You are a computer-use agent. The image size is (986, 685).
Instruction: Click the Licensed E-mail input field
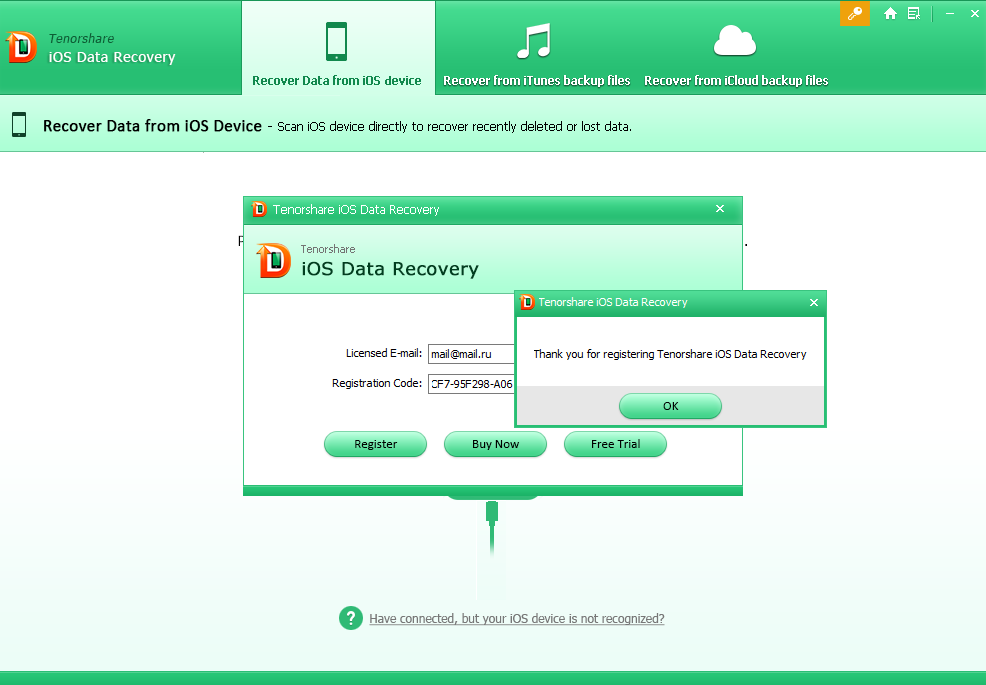click(x=470, y=354)
